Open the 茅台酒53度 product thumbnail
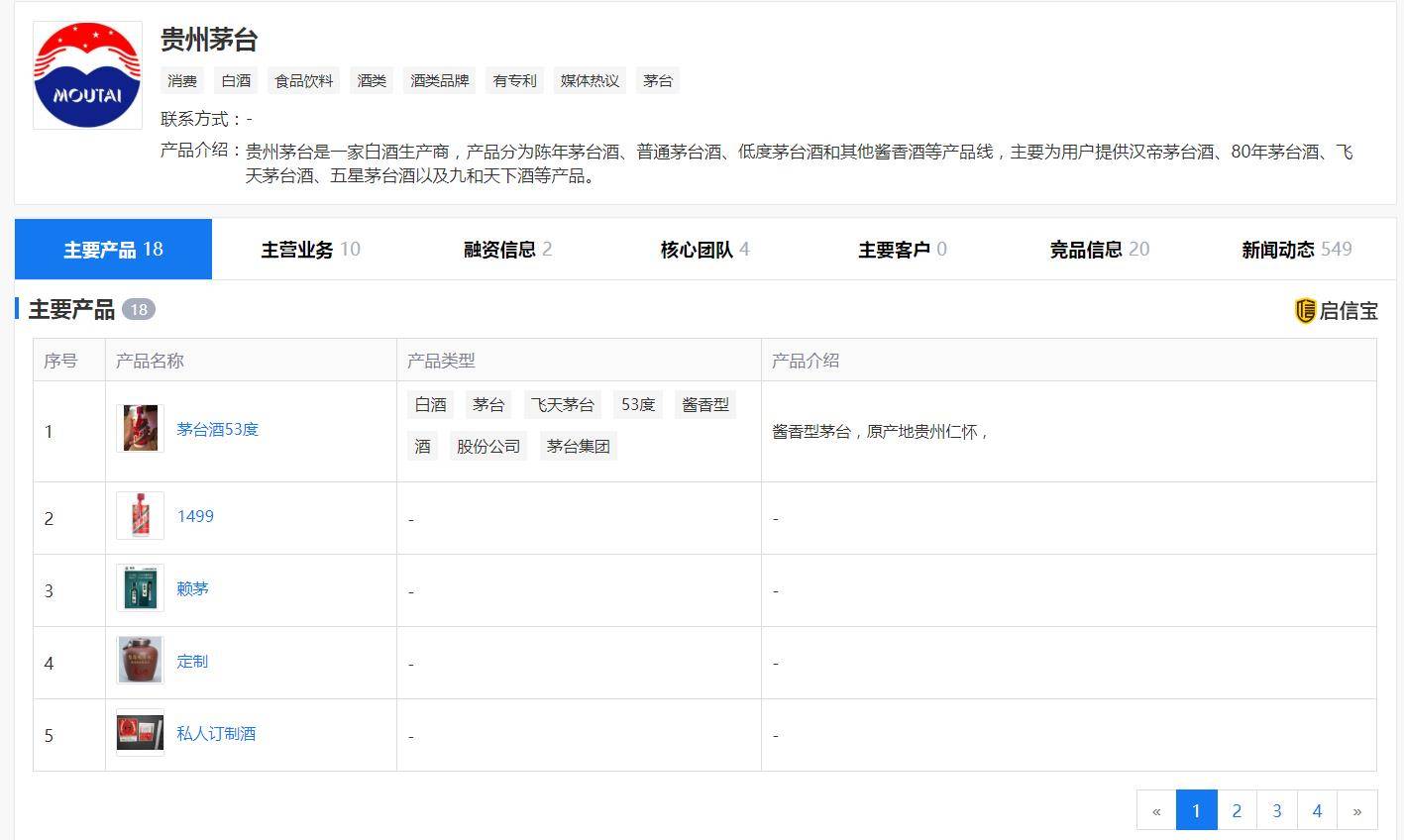The image size is (1404, 840). (x=139, y=430)
